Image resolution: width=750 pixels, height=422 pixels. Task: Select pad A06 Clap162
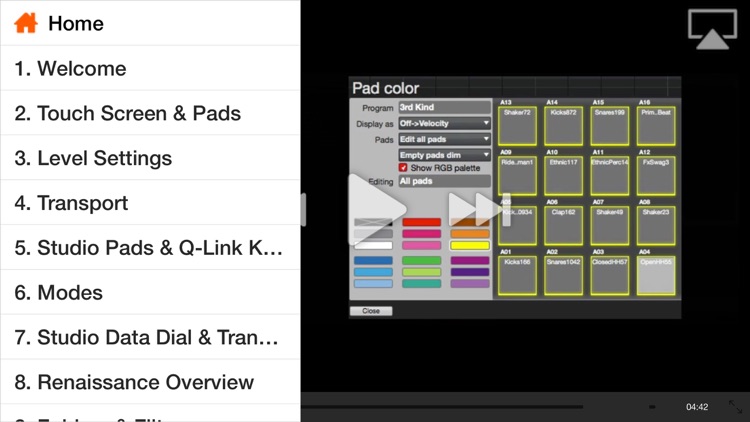[x=563, y=225]
